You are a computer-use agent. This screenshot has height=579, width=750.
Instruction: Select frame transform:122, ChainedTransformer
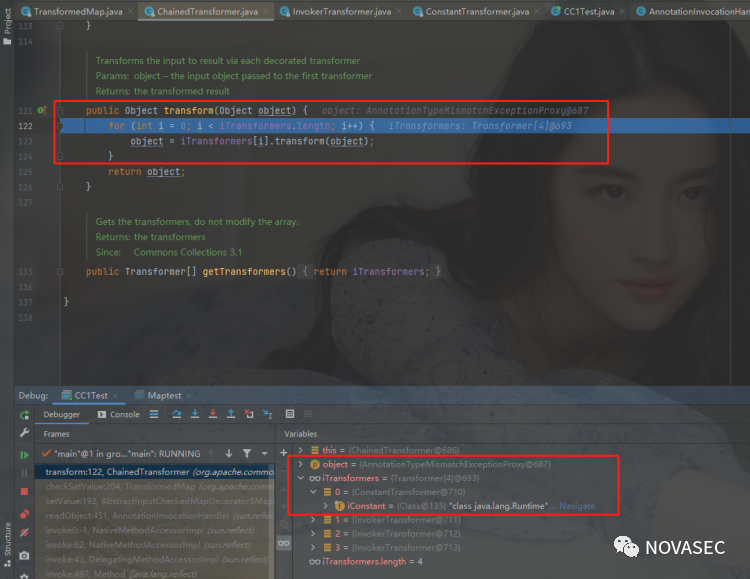[154, 472]
